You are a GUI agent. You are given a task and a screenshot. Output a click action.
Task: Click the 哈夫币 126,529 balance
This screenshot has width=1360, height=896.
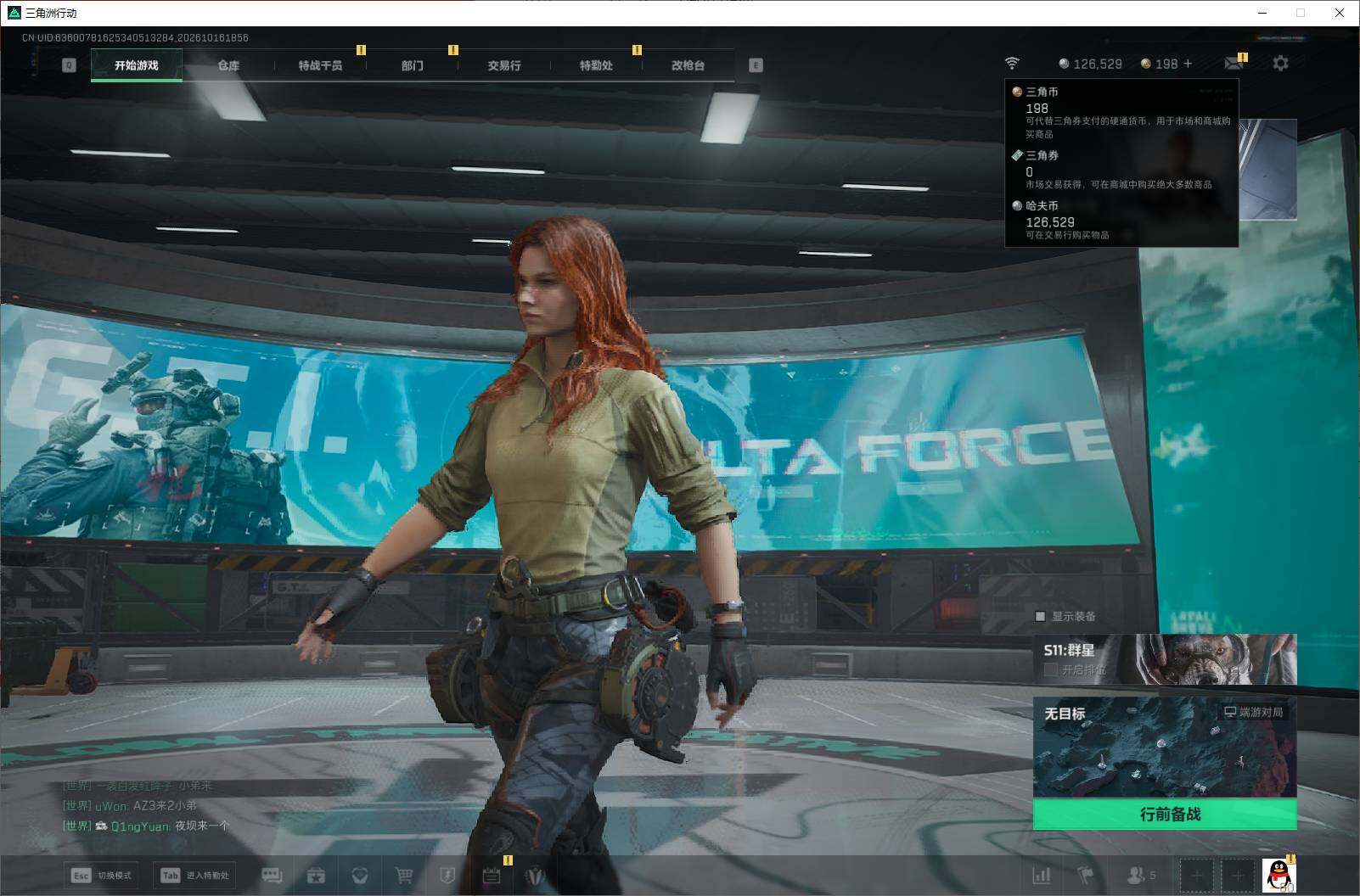pyautogui.click(x=1091, y=64)
